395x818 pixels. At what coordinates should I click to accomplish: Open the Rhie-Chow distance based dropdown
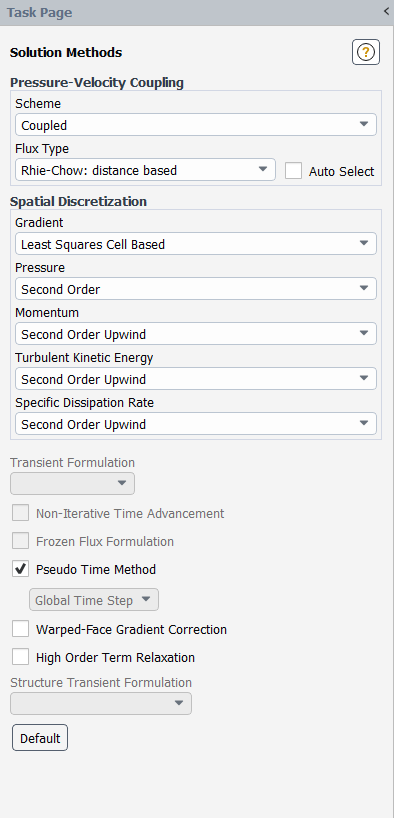(145, 170)
